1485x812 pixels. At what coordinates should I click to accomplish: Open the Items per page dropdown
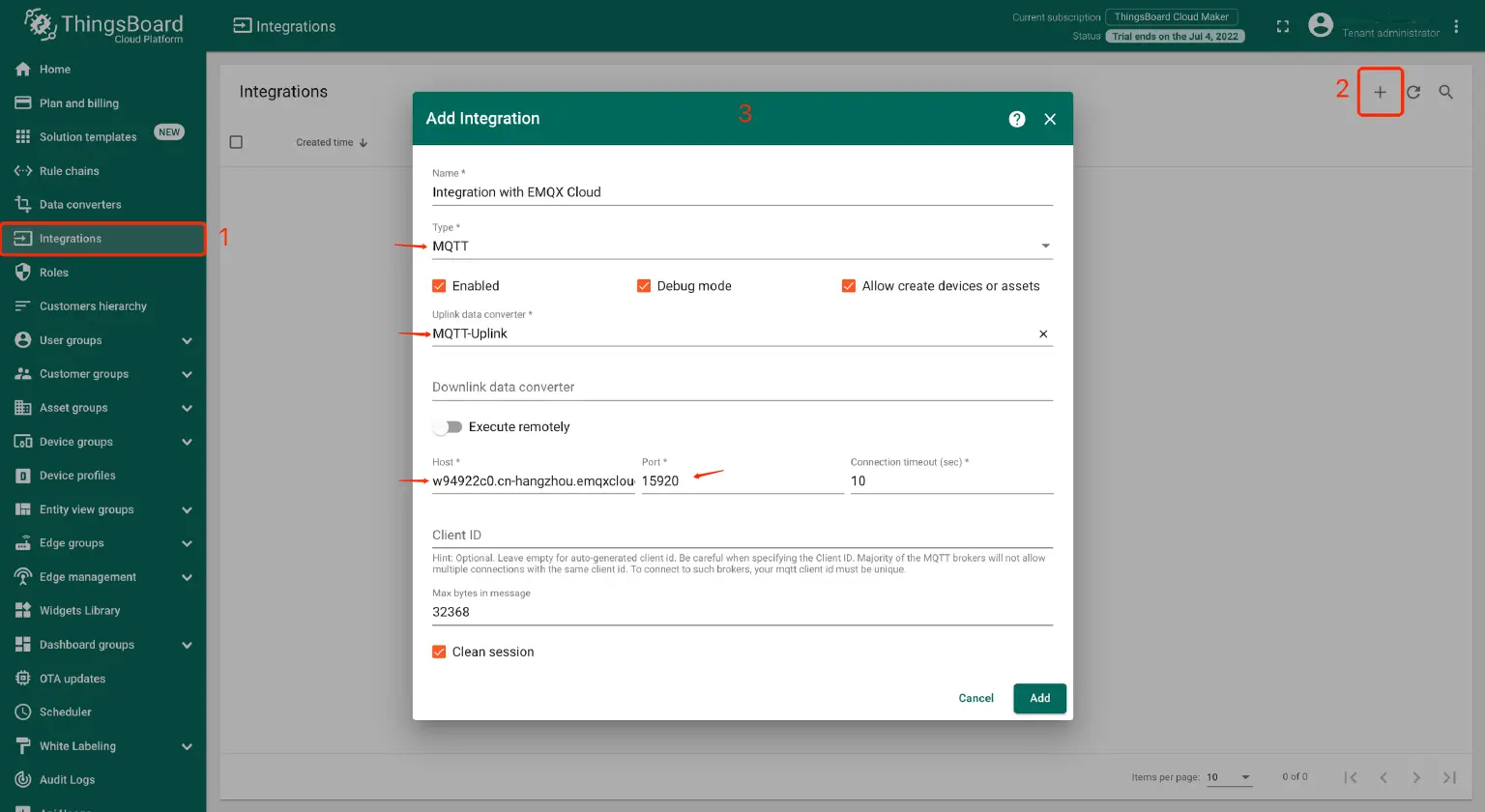point(1228,776)
